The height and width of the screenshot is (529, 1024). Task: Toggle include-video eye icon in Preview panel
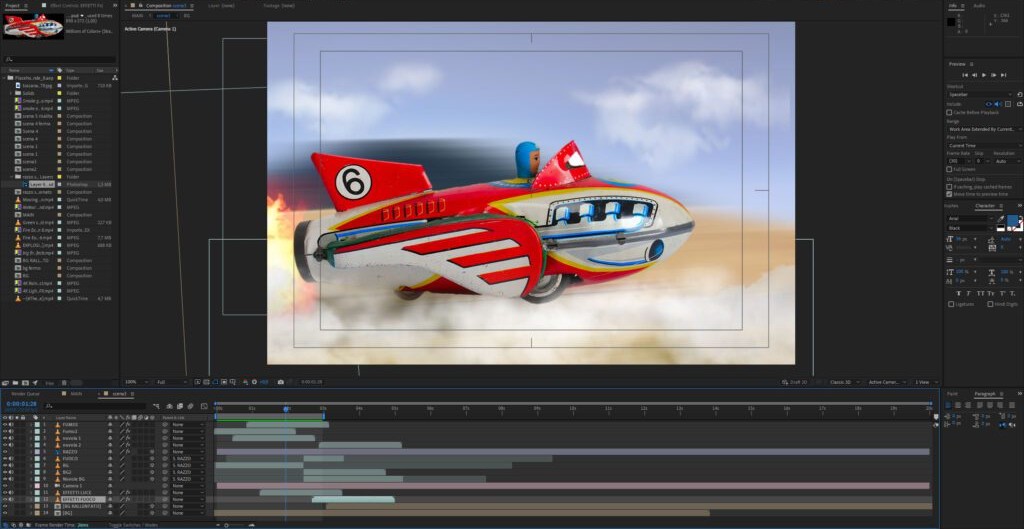coord(989,104)
